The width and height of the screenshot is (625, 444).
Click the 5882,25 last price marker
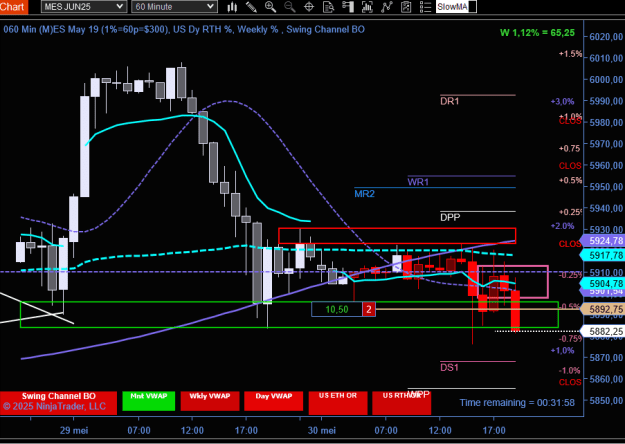[603, 331]
